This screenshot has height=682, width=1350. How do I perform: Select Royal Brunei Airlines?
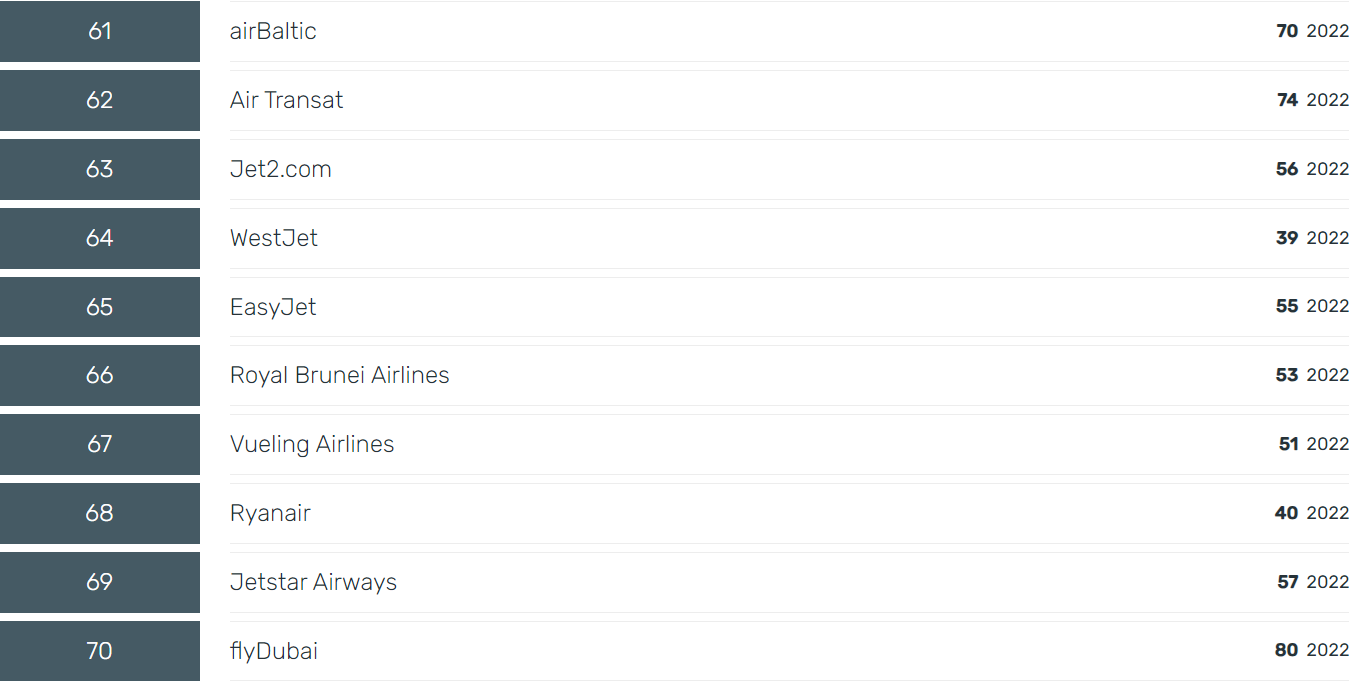(340, 375)
